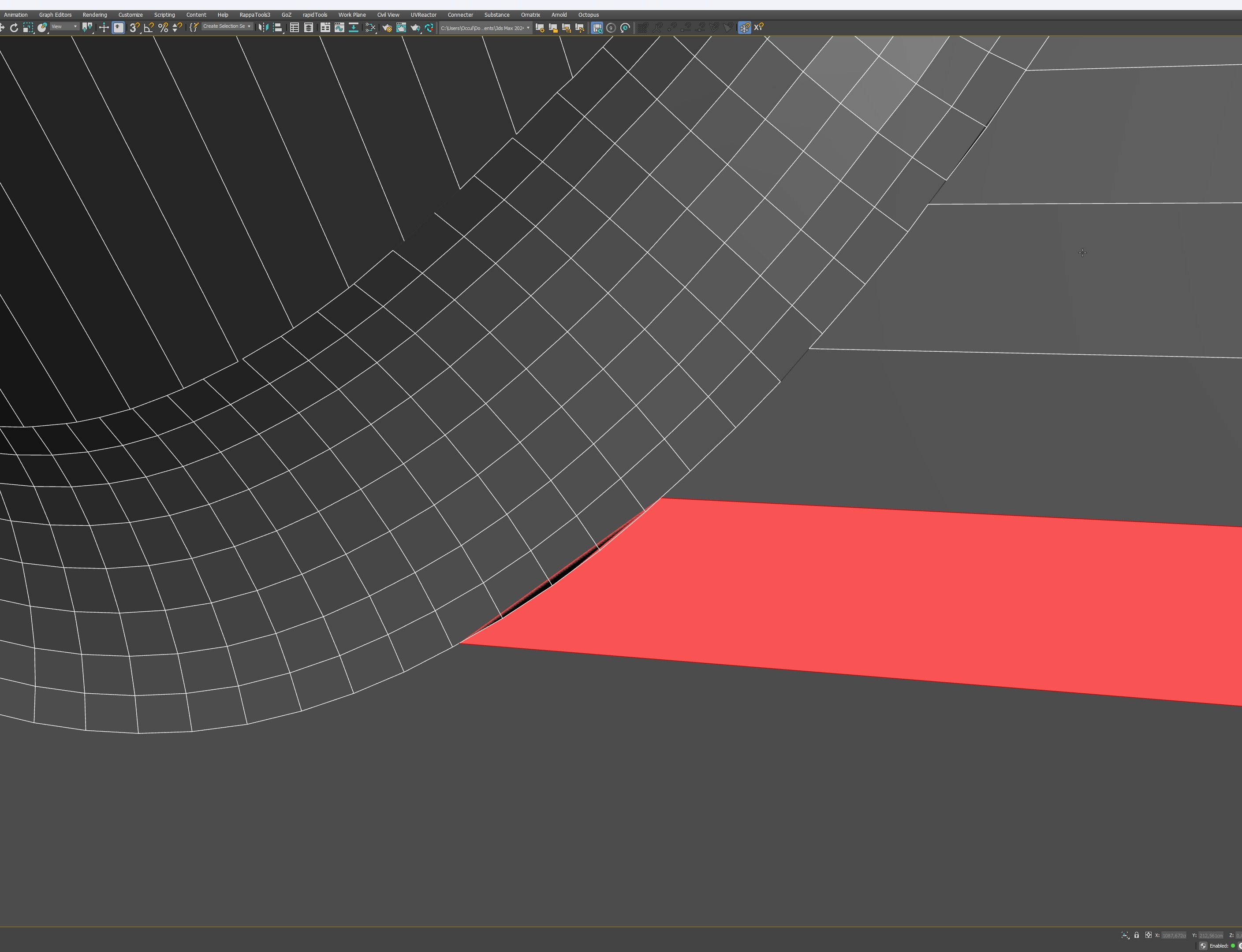
Task: Click the X coordinate input field
Action: pyautogui.click(x=1173, y=936)
